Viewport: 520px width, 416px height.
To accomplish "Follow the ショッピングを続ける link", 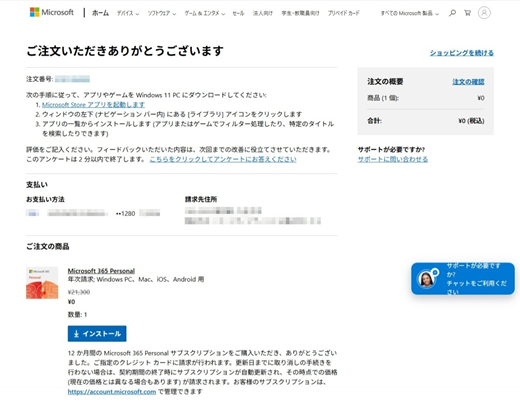I will pyautogui.click(x=462, y=53).
